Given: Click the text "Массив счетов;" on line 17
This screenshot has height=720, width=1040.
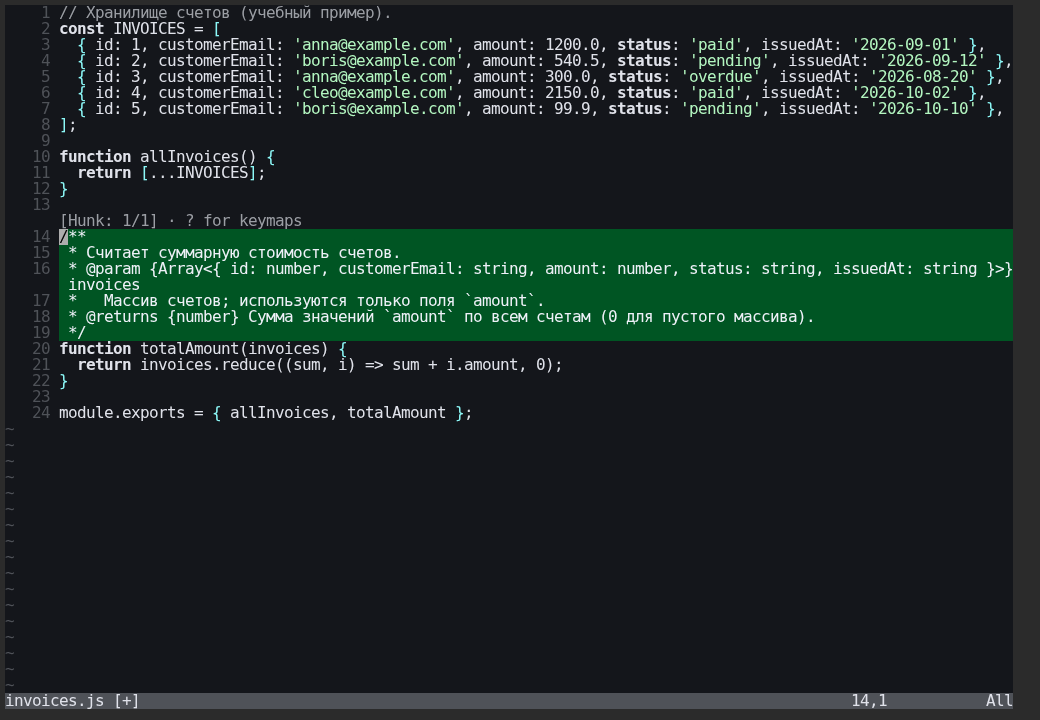Looking at the screenshot, I should tap(166, 300).
